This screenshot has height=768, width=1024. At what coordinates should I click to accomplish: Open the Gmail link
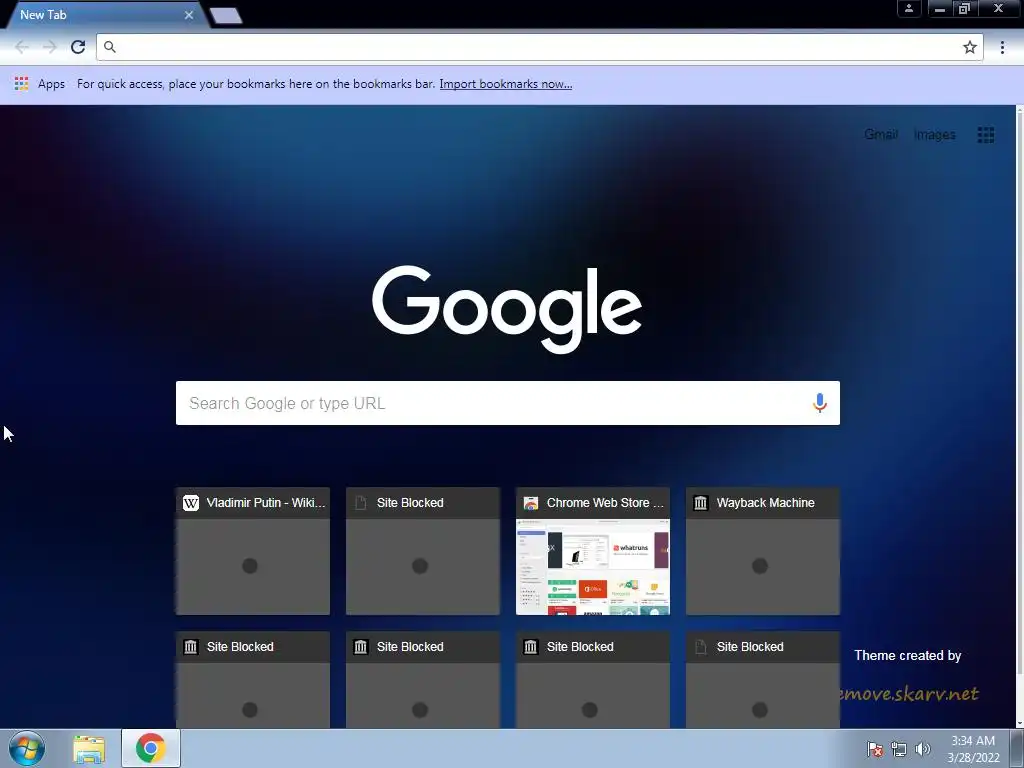click(881, 135)
